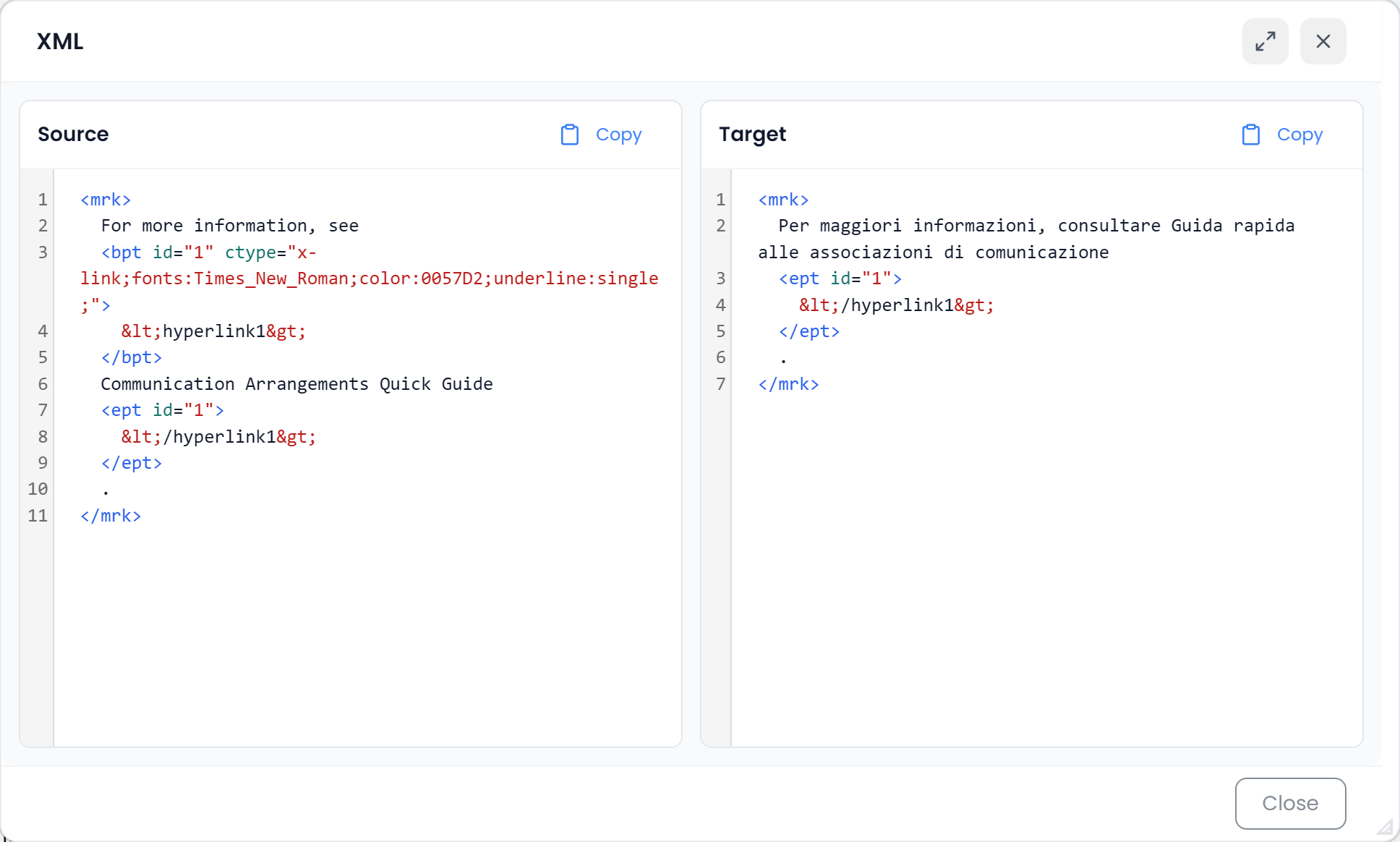The height and width of the screenshot is (842, 1400).
Task: Select the ctype attribute inside the bpt tag
Action: (249, 252)
